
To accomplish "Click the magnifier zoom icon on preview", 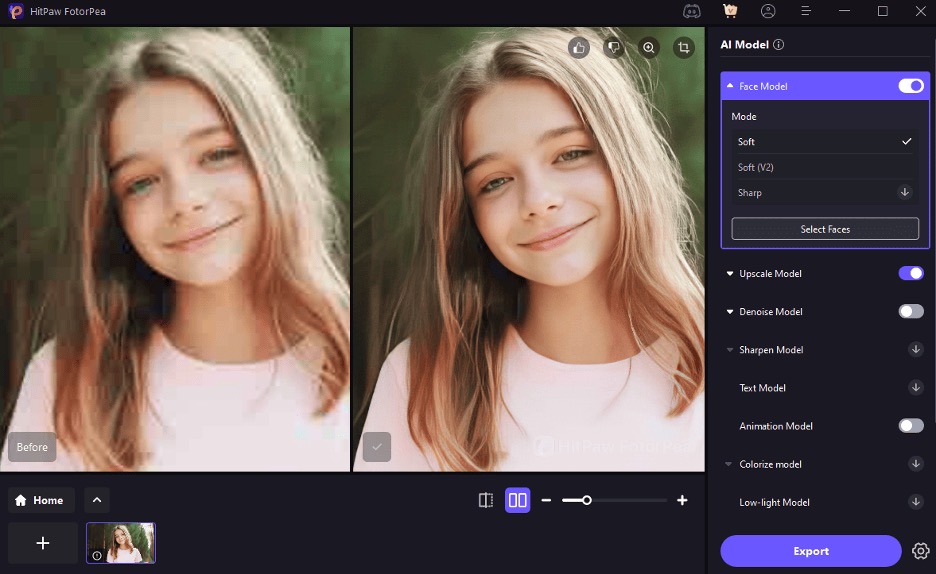I will click(649, 48).
